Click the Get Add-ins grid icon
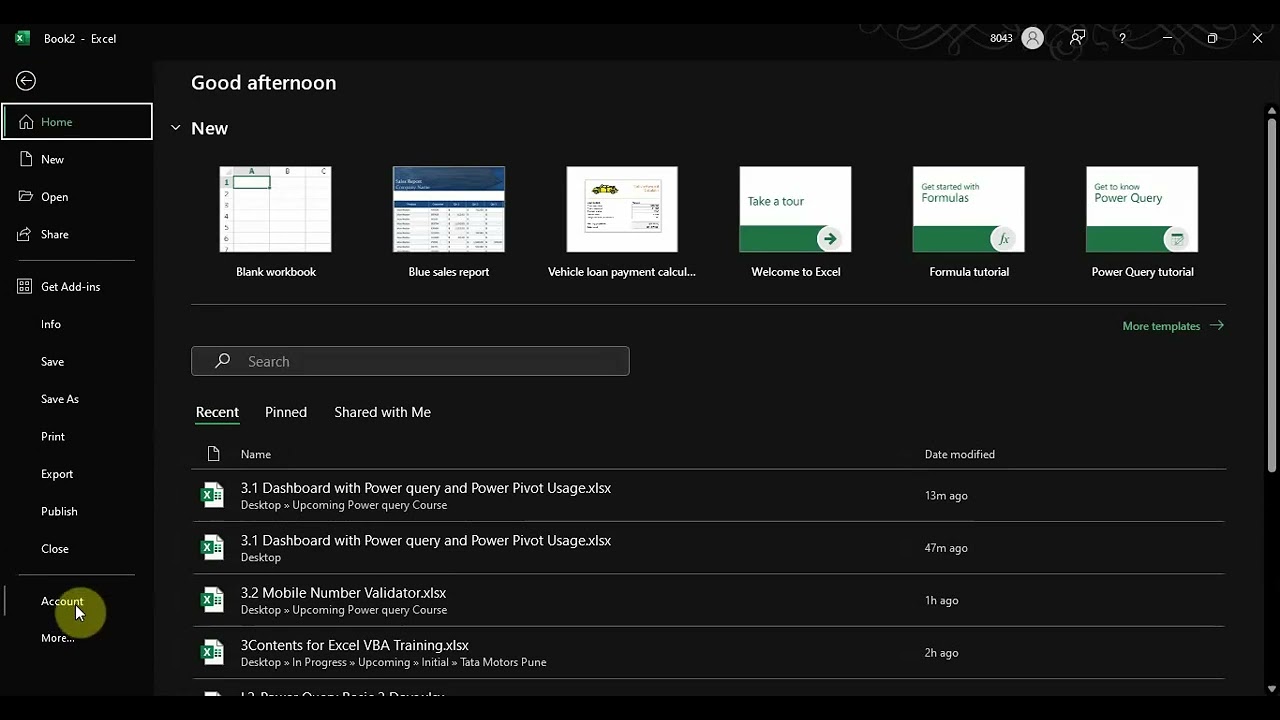The width and height of the screenshot is (1280, 720). tap(26, 286)
